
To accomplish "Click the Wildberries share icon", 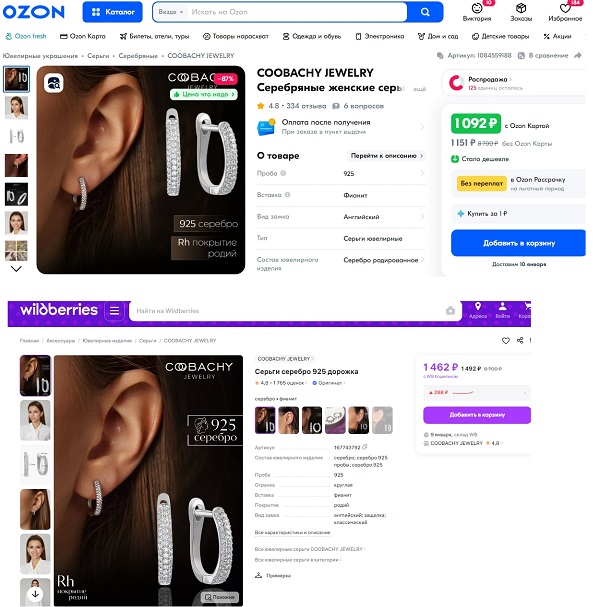I will click(x=520, y=340).
